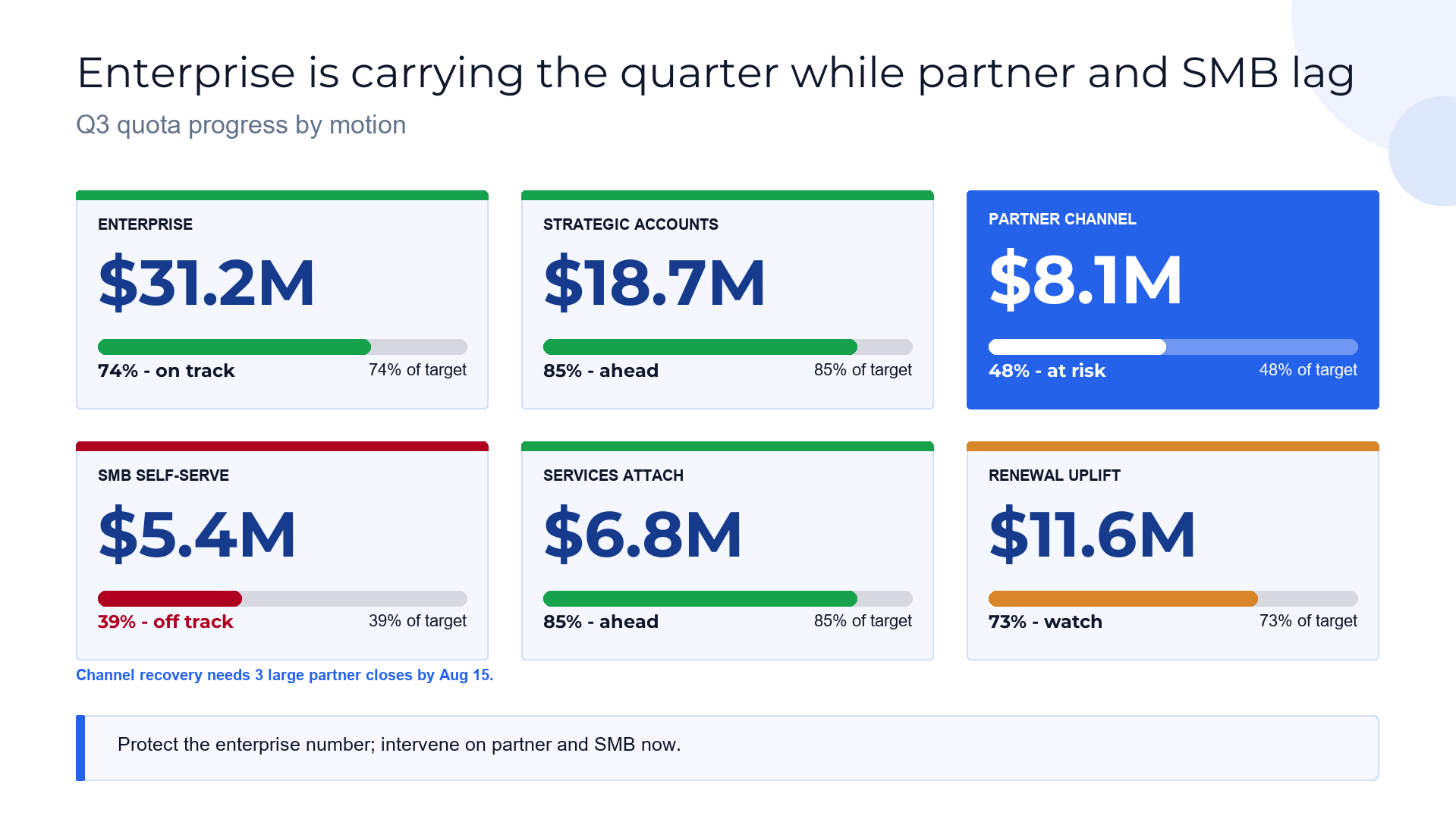Viewport: 1456px width, 819px height.
Task: Select the blue Partner Channel card
Action: coord(1172,300)
